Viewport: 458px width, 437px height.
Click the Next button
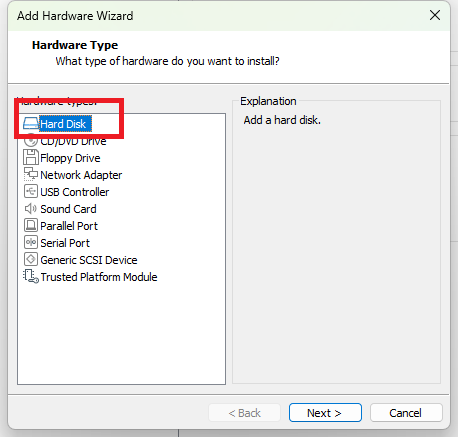325,413
